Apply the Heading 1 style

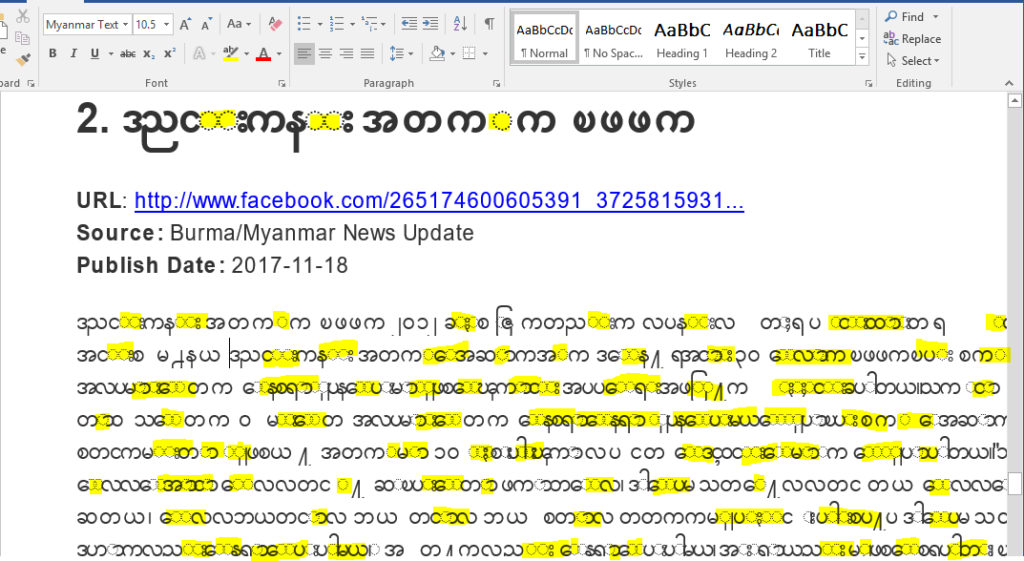682,39
